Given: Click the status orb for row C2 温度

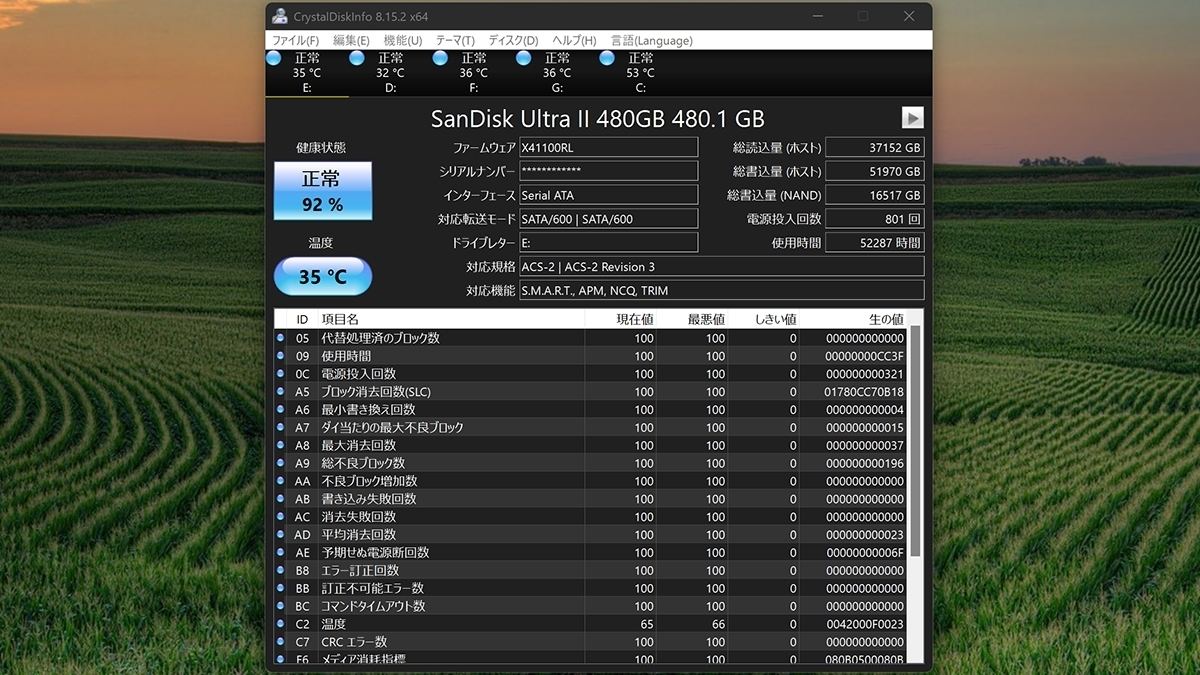Looking at the screenshot, I should pos(281,624).
